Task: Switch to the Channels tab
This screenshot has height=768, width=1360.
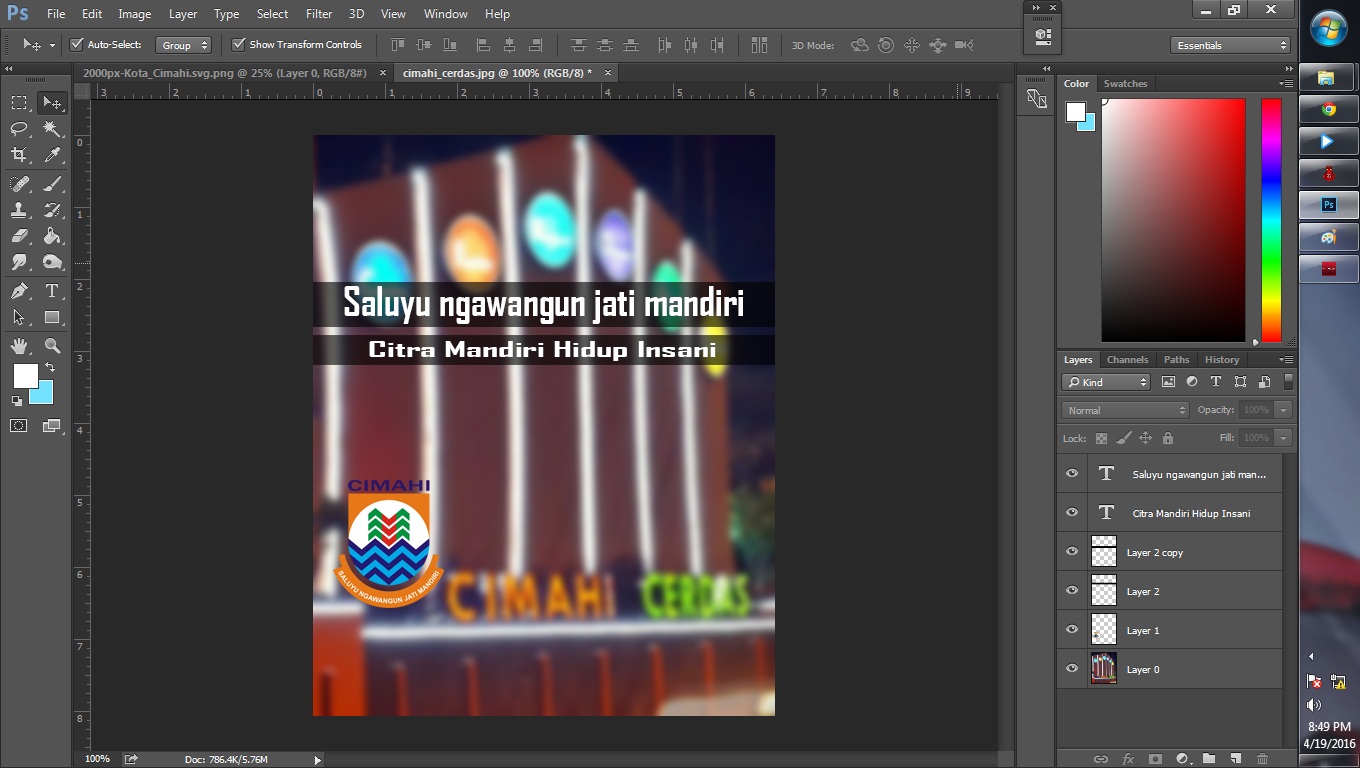Action: pyautogui.click(x=1127, y=359)
